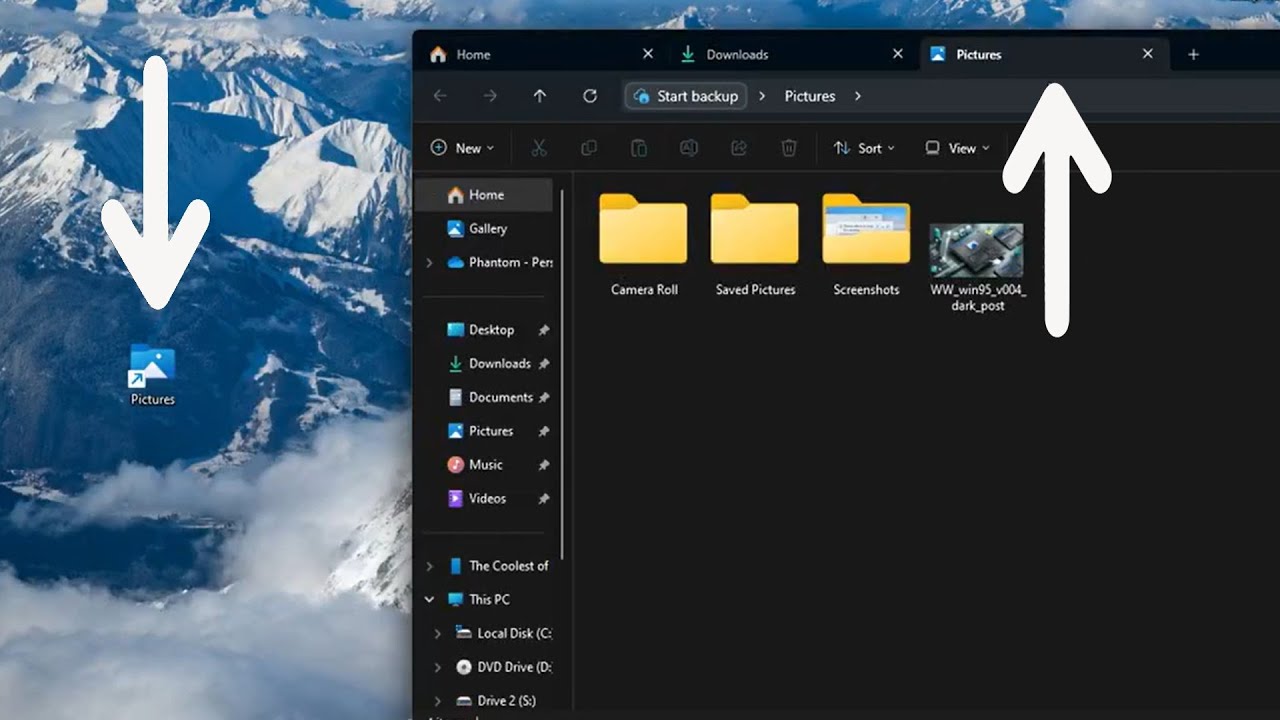Select Local Disk (C:) in the sidebar
The width and height of the screenshot is (1280, 720).
[503, 633]
